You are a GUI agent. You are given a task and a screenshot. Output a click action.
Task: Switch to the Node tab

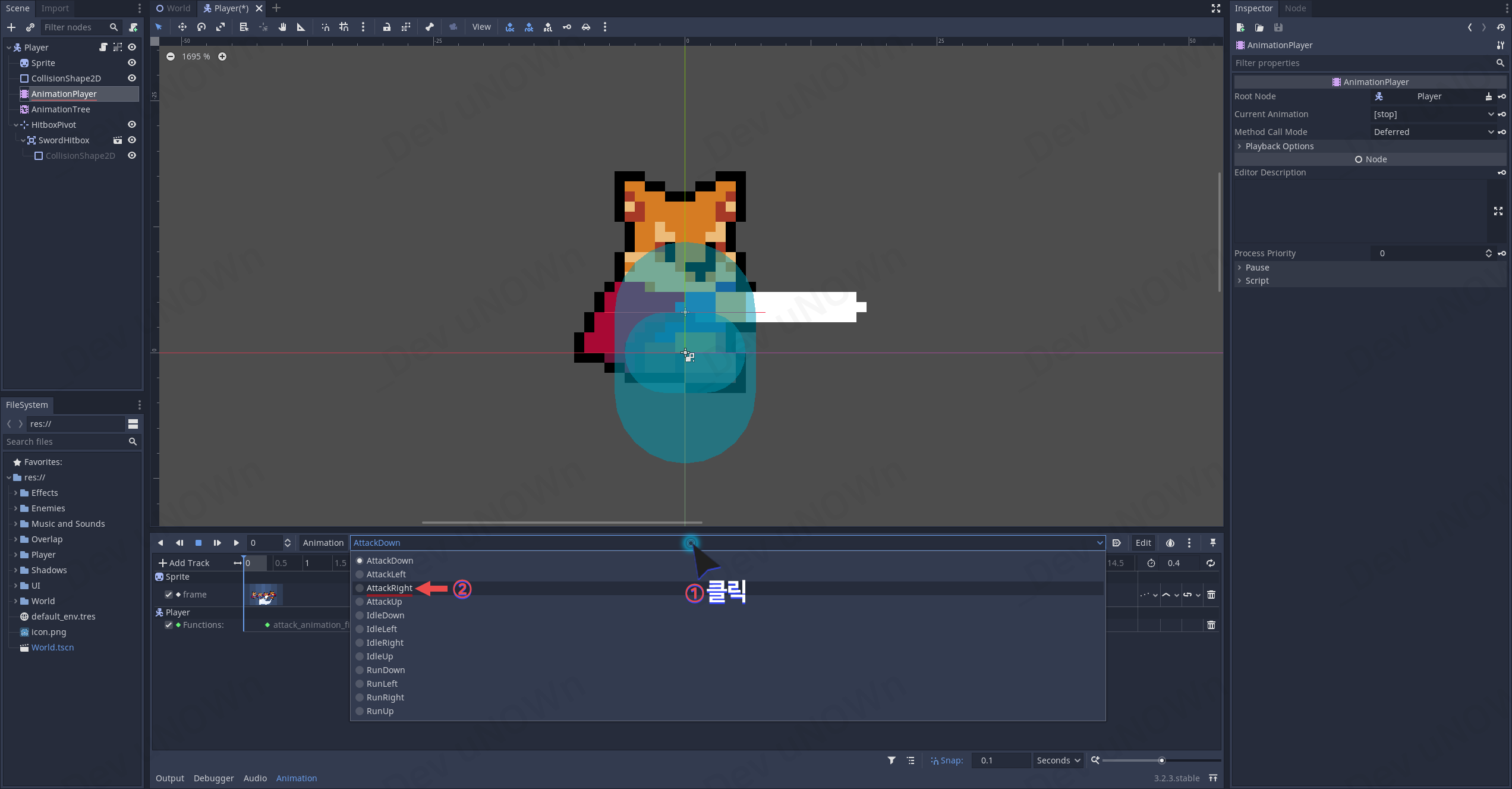pos(1294,8)
